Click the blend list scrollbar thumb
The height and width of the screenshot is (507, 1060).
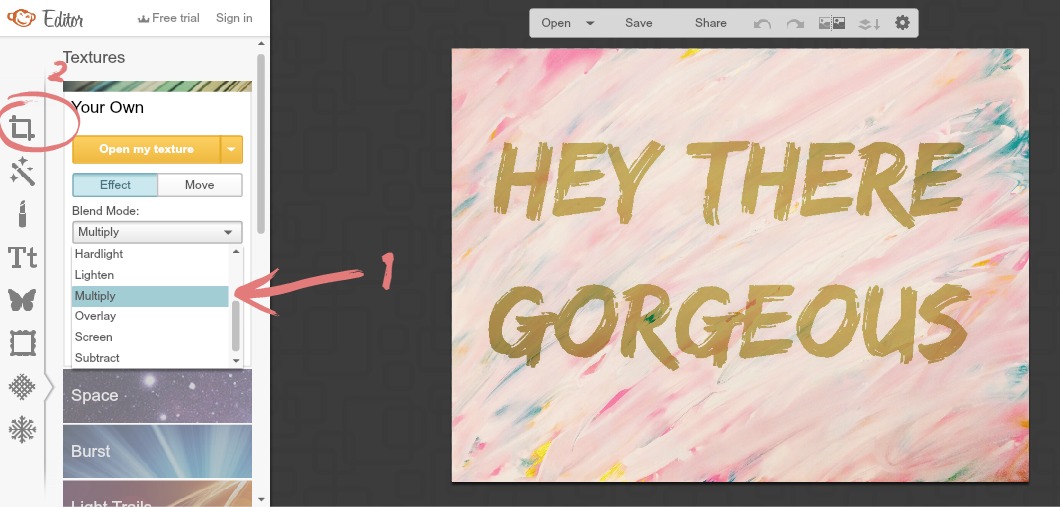[x=236, y=326]
